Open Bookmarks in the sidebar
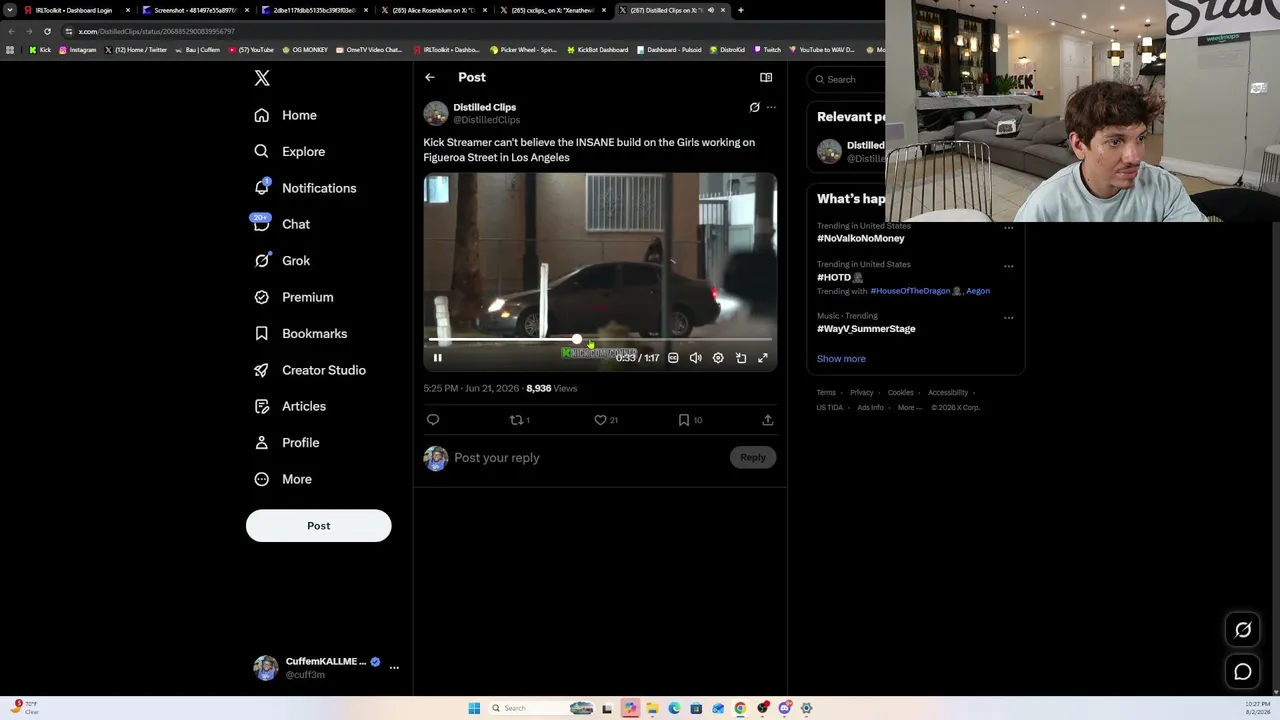The image size is (1280, 720). (301, 334)
